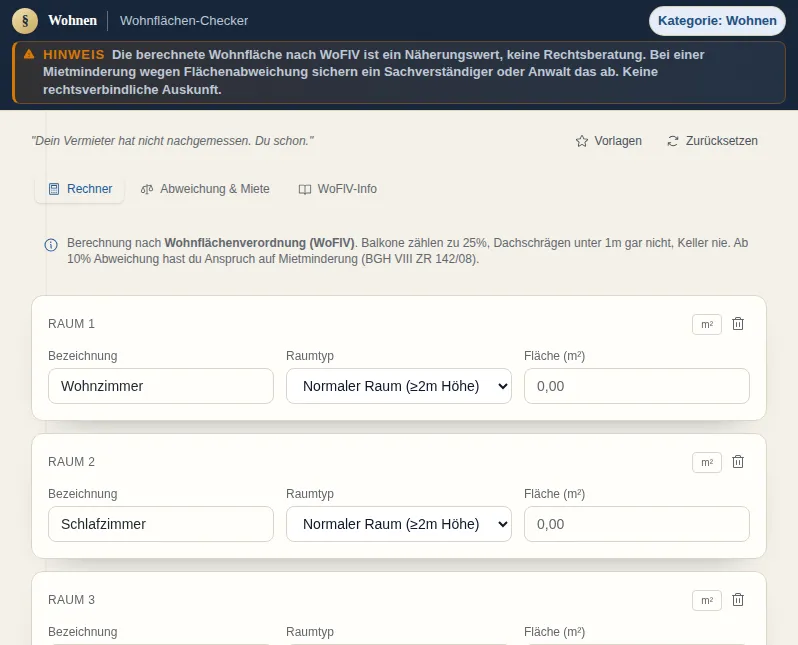Viewport: 798px width, 645px height.
Task: Open the Vorlagen templates
Action: click(x=609, y=141)
